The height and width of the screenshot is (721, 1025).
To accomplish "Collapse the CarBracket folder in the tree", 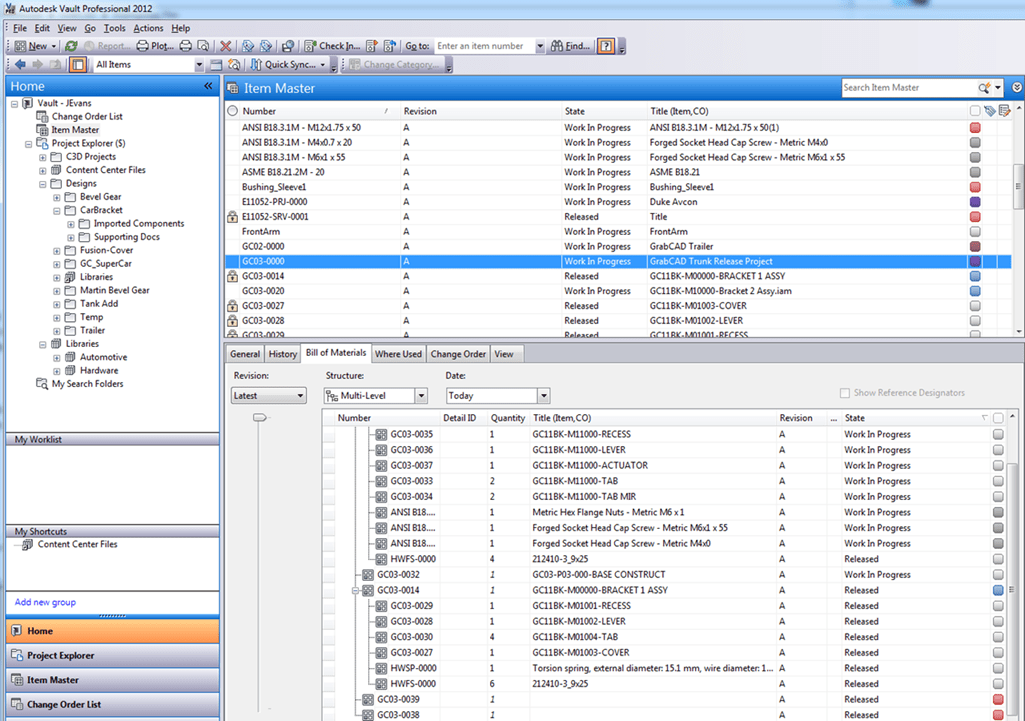I will click(x=57, y=210).
